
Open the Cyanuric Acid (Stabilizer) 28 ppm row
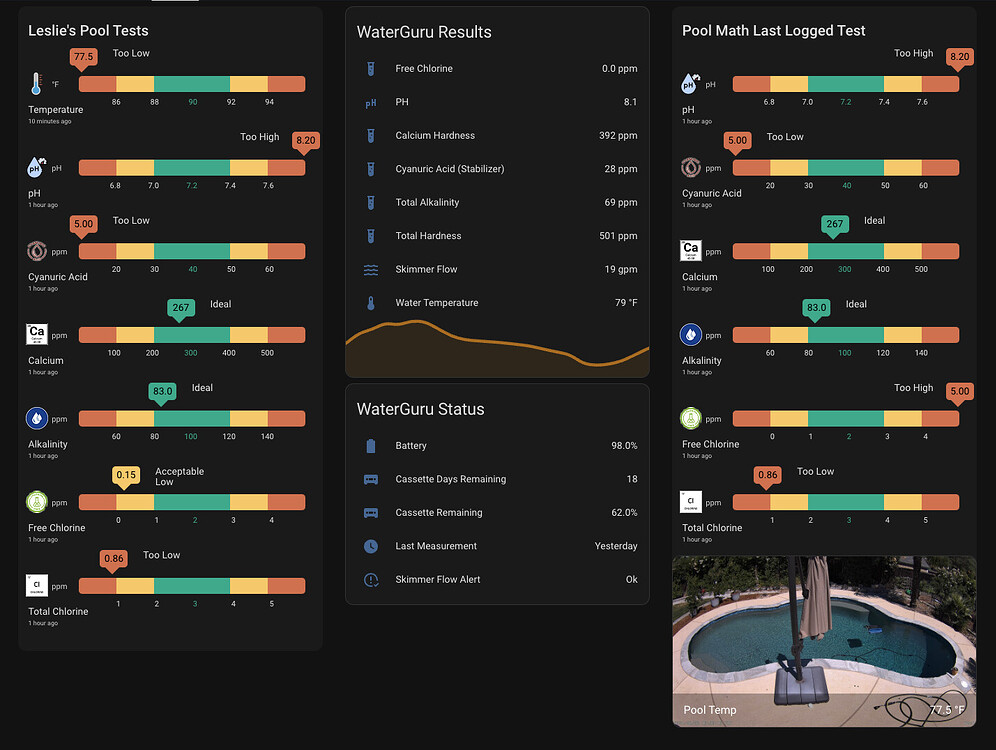coord(497,169)
